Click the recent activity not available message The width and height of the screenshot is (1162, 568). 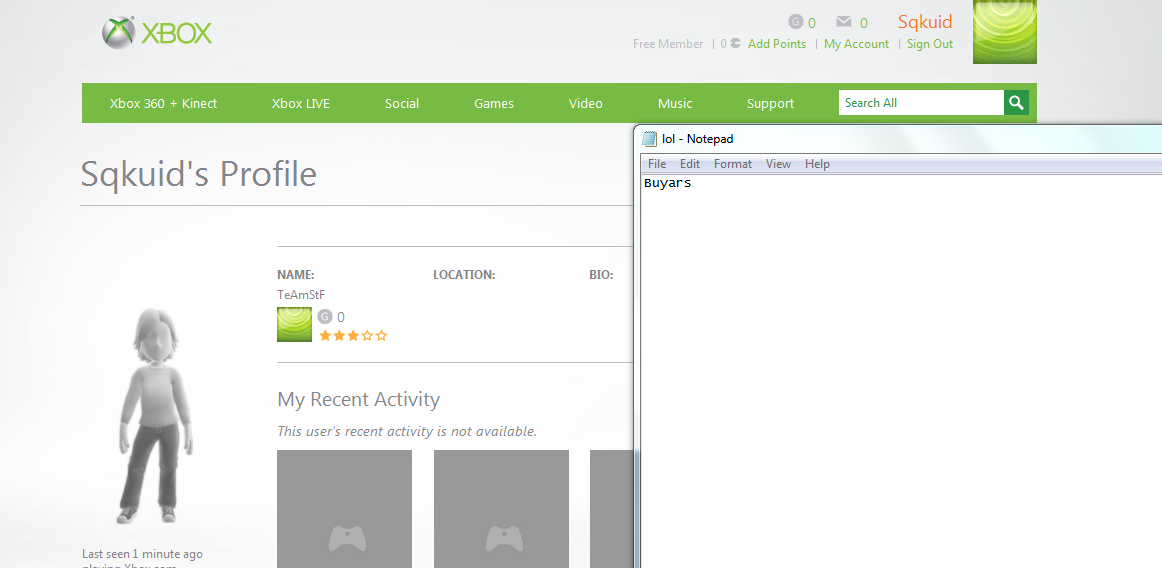coord(407,431)
